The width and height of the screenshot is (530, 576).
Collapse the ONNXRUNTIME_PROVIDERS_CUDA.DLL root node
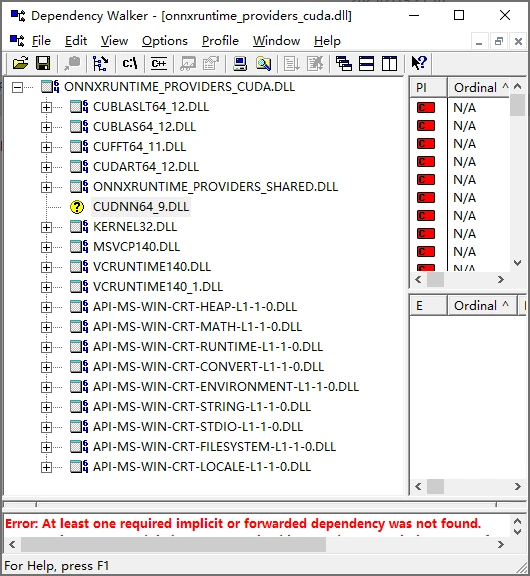(x=17, y=87)
